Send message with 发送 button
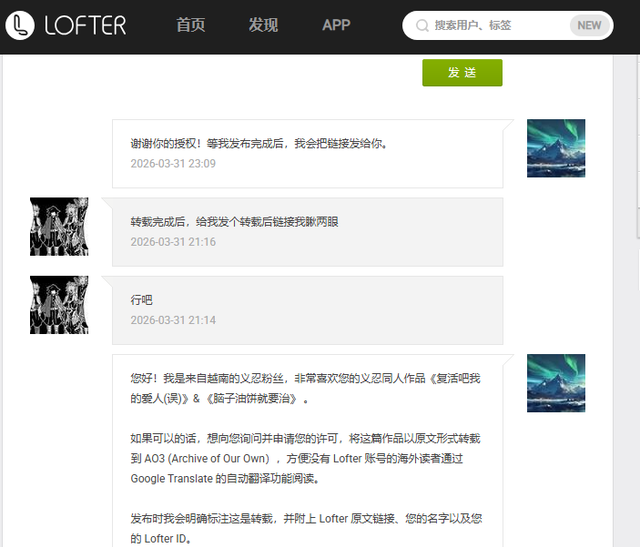 pyautogui.click(x=462, y=73)
